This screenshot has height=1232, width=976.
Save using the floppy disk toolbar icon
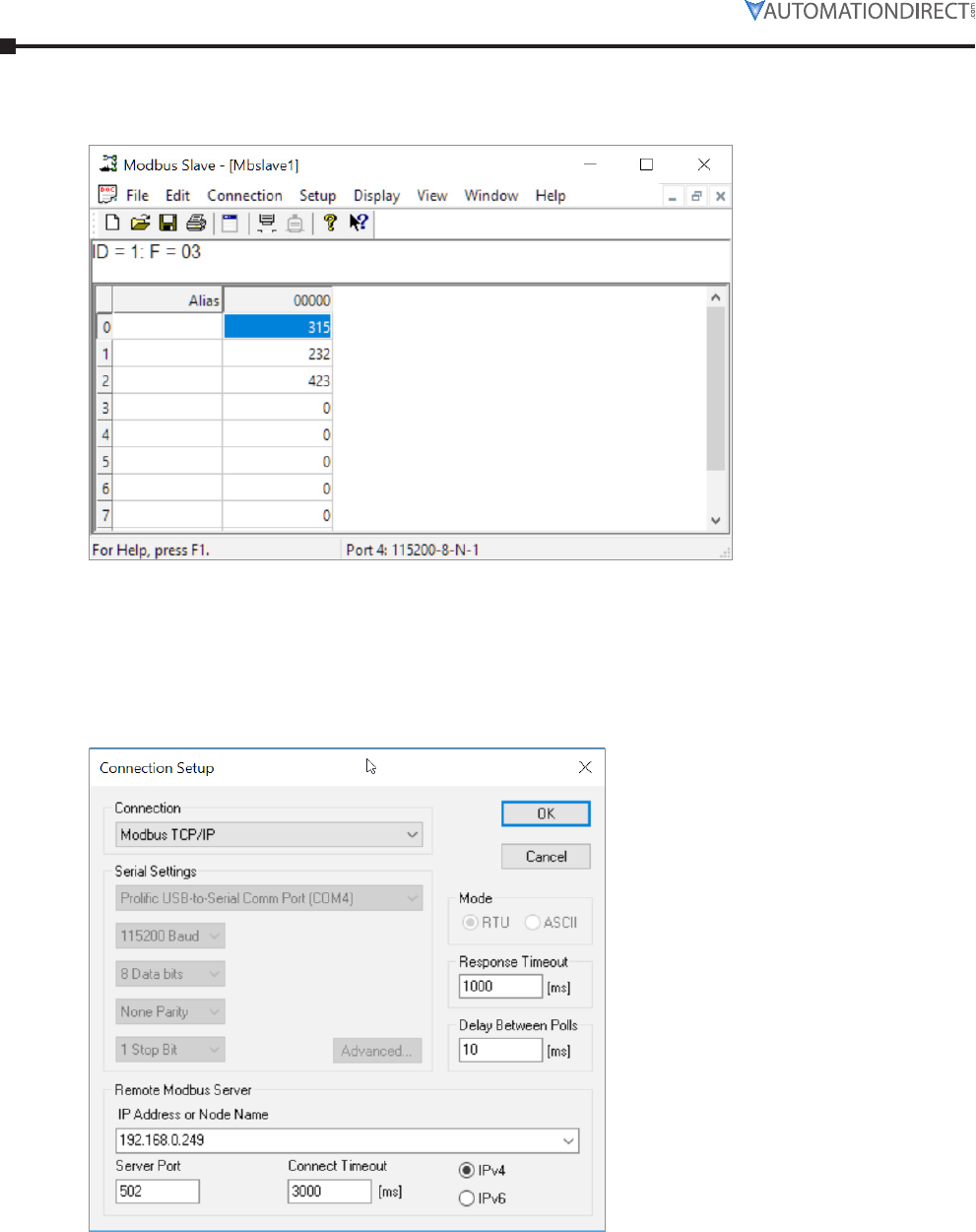pos(167,223)
